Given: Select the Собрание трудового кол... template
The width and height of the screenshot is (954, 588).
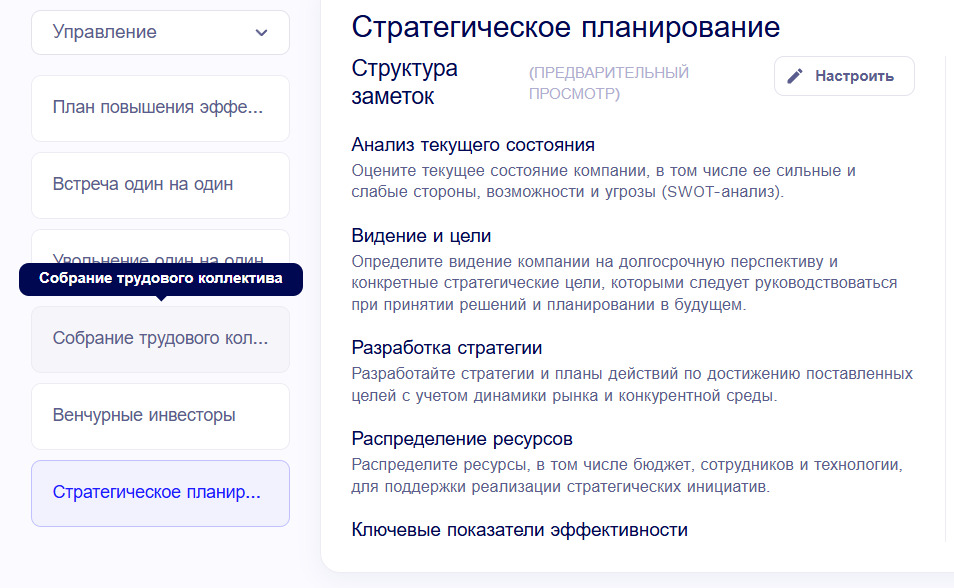Looking at the screenshot, I should click(160, 339).
